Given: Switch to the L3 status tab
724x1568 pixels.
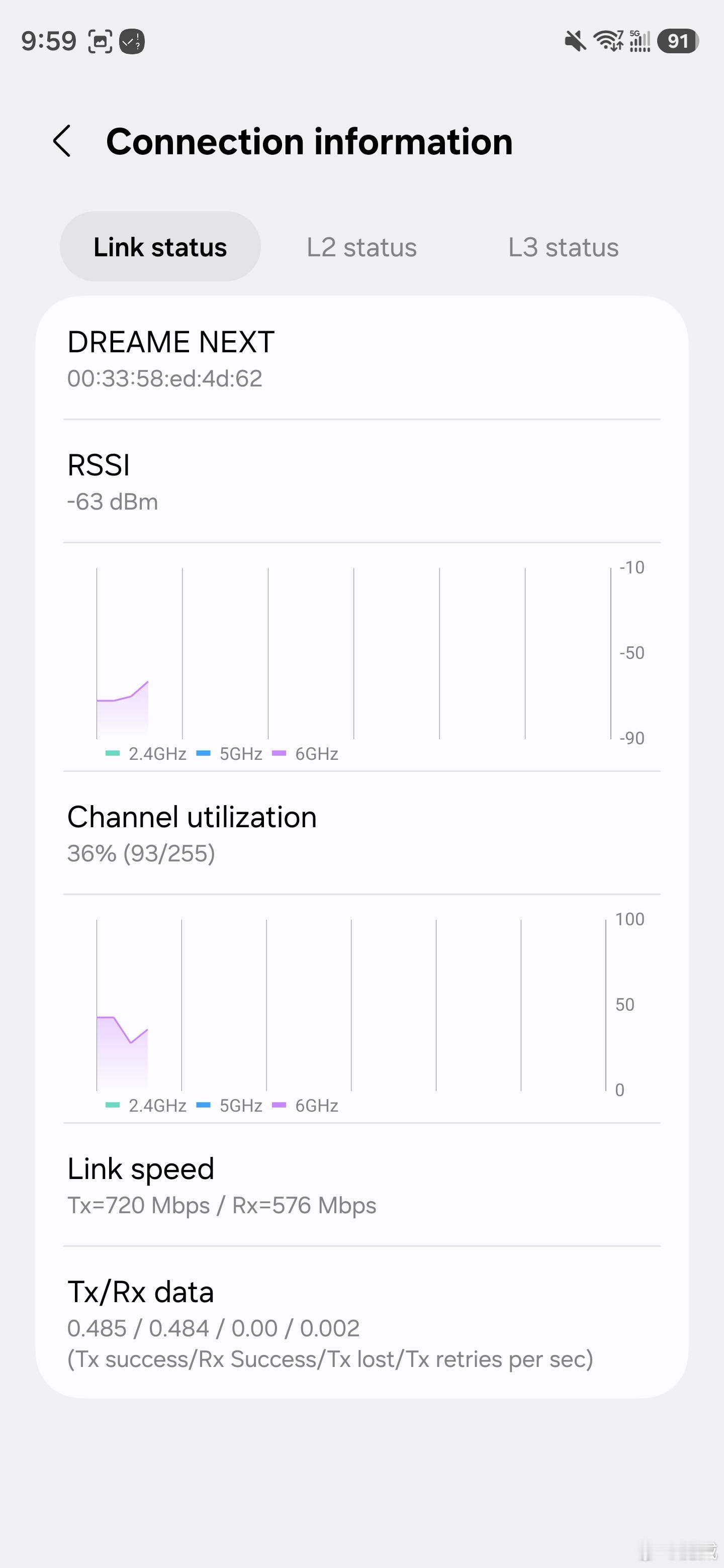Looking at the screenshot, I should [x=563, y=247].
